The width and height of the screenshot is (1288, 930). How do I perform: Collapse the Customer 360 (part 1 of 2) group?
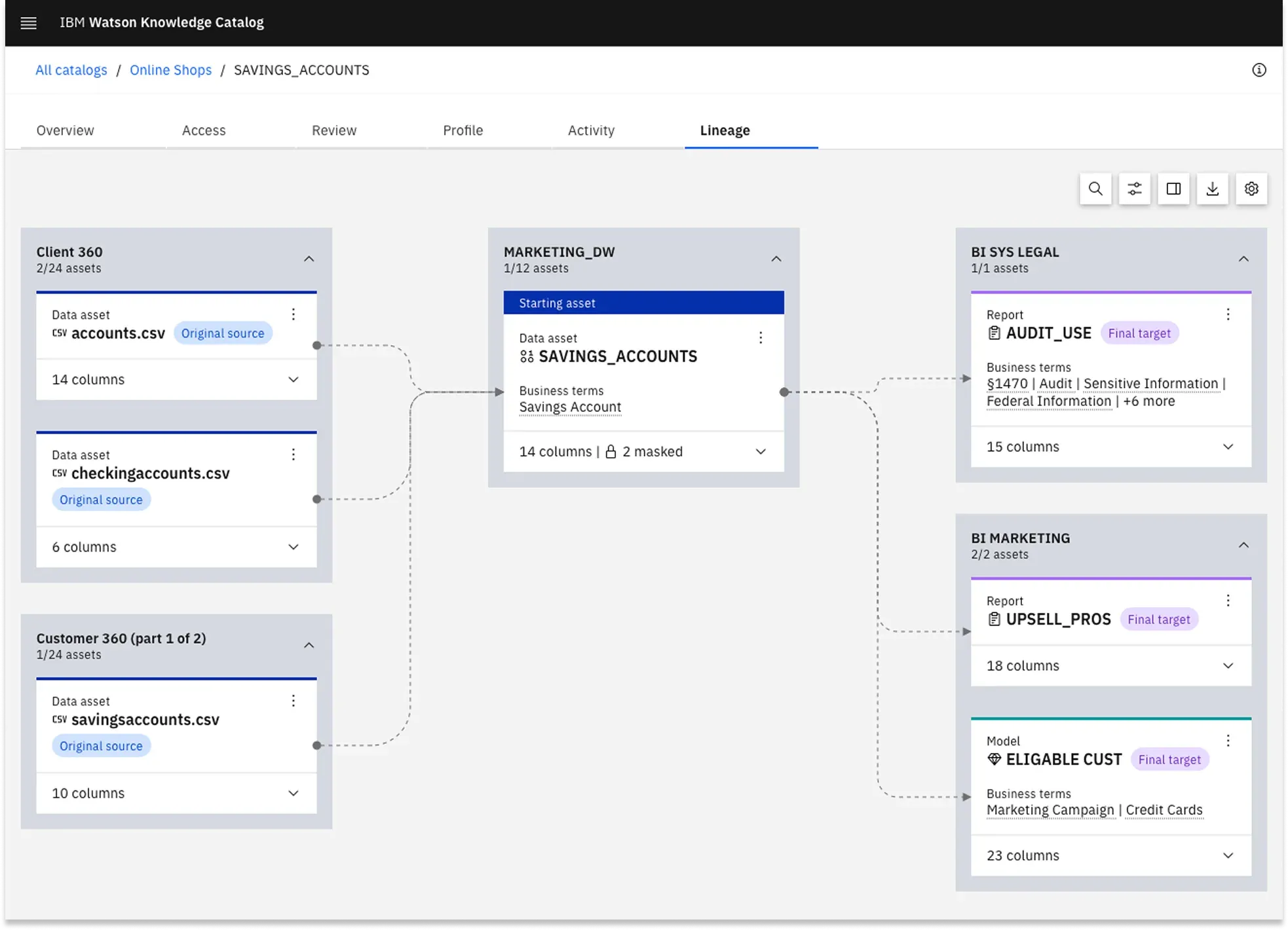click(x=309, y=646)
